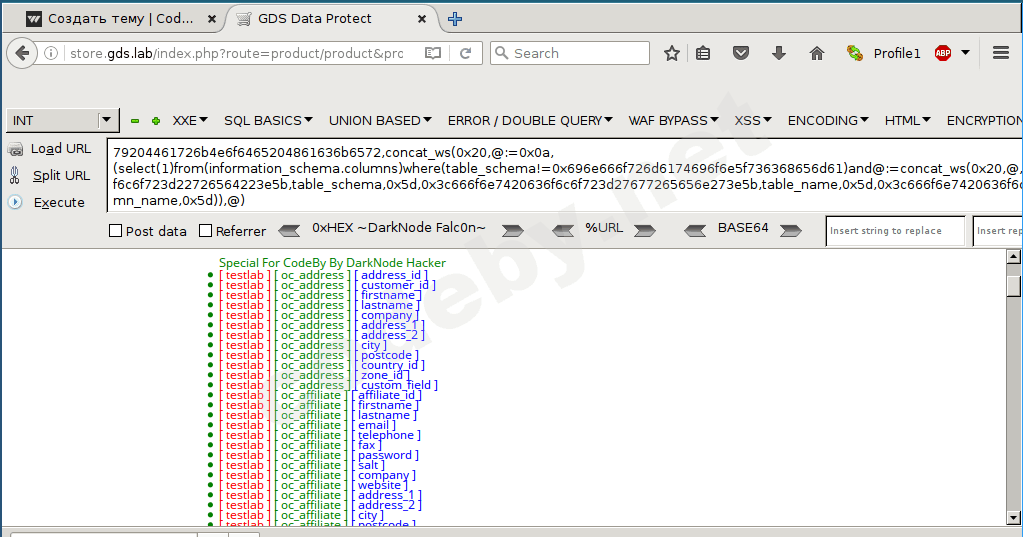Open the WAF BYPASS menu
Screen dimensions: 1023x537
[x=673, y=121]
